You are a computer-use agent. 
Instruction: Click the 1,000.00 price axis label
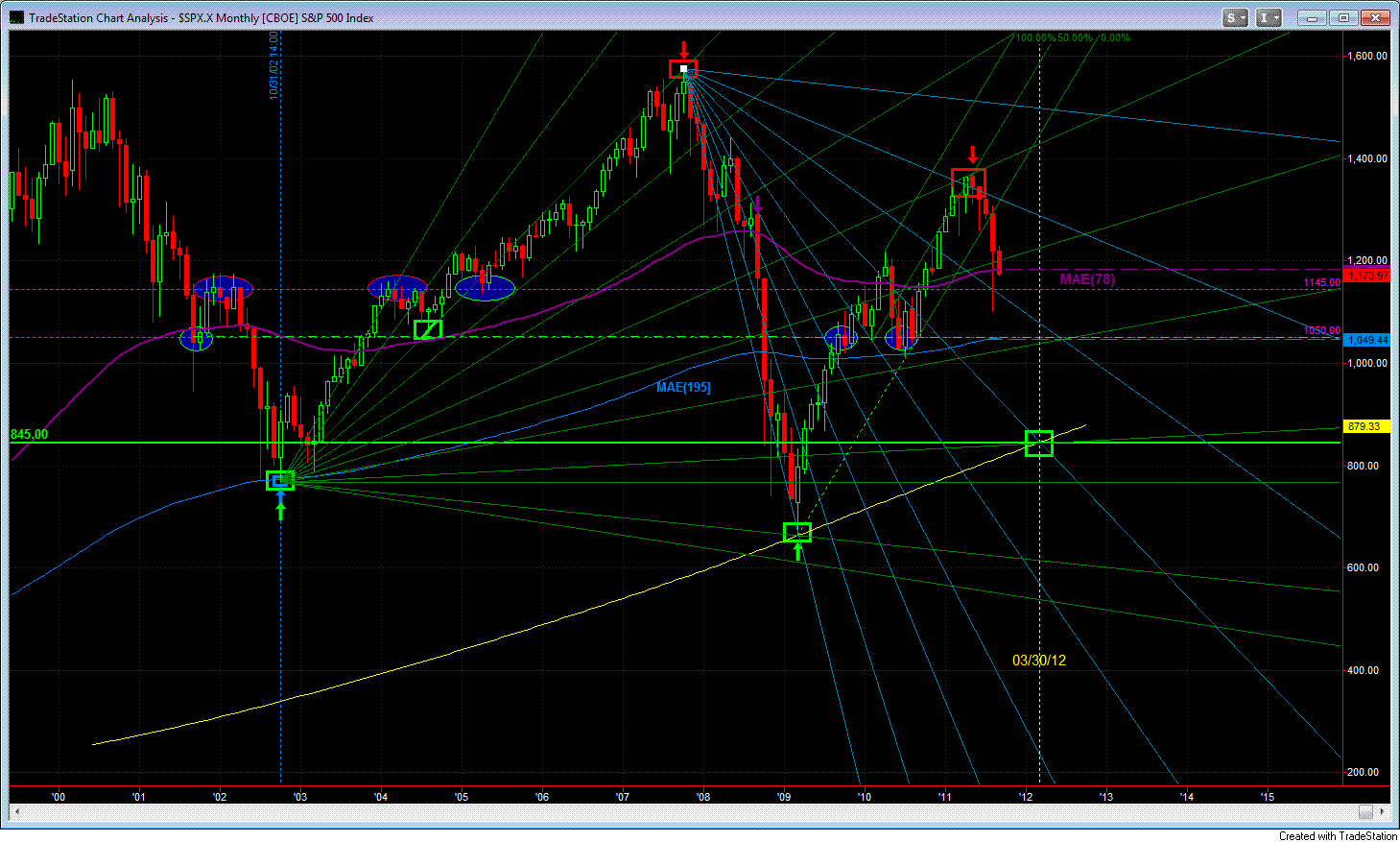pos(1367,363)
